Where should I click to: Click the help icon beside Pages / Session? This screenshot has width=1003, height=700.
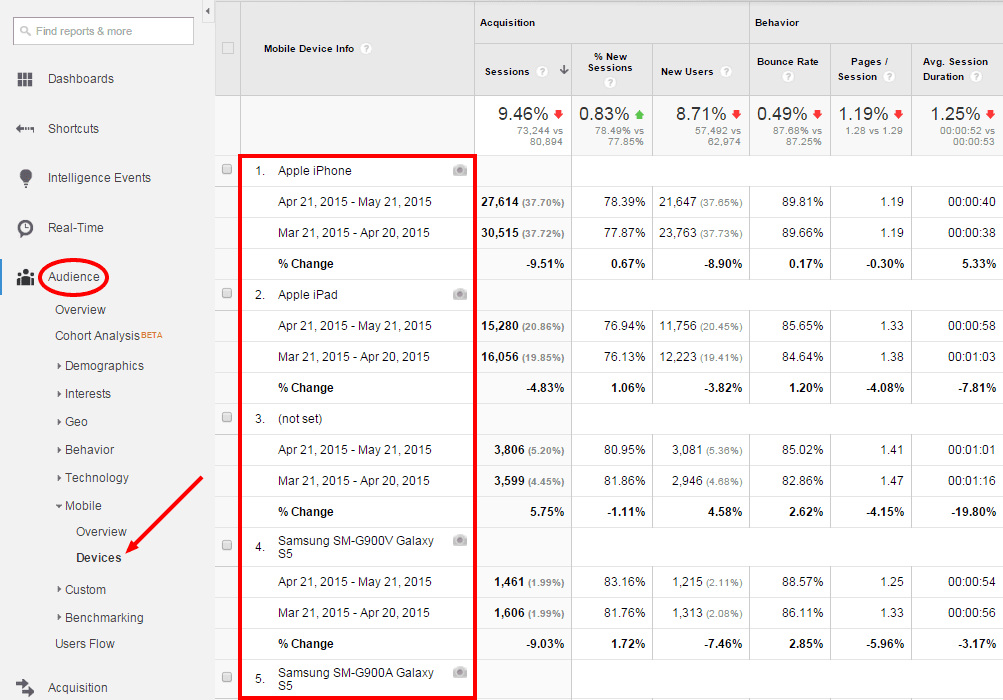889,77
